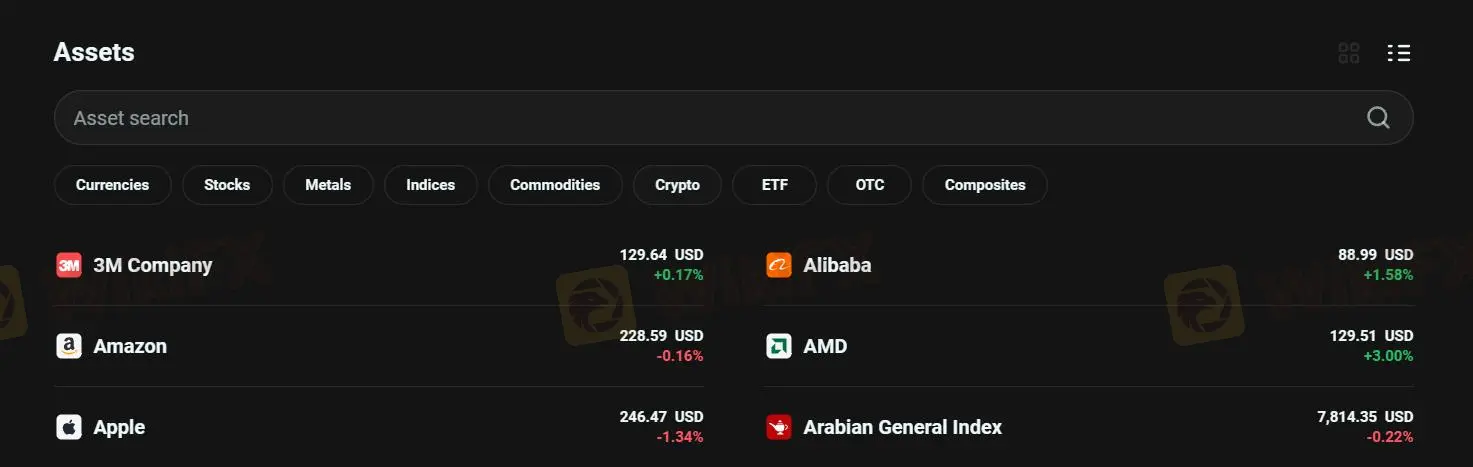Click the Arabian General Index icon
The image size is (1473, 467).
point(779,427)
